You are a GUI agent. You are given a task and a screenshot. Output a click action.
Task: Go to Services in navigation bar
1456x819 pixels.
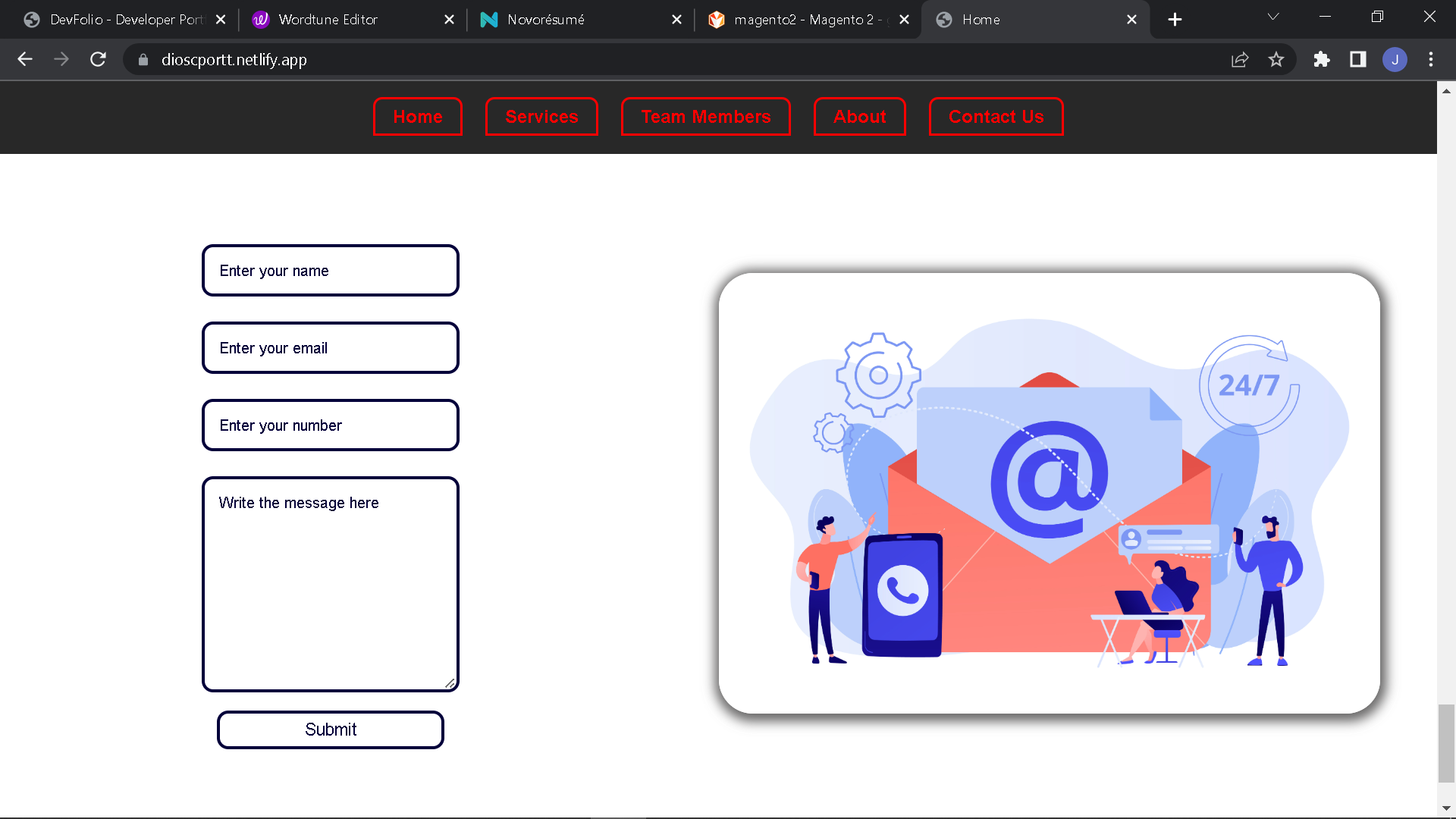click(x=541, y=117)
